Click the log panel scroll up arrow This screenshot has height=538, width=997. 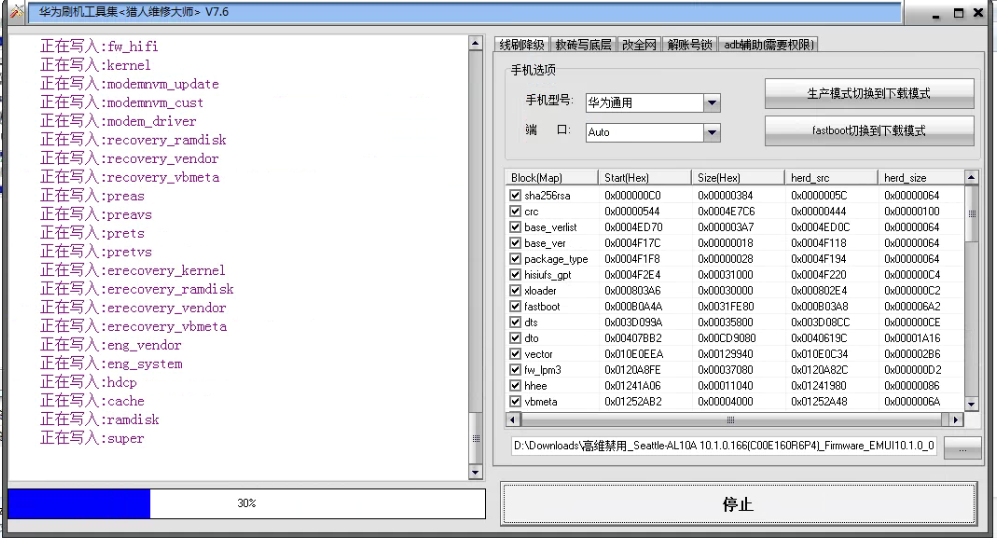click(475, 43)
